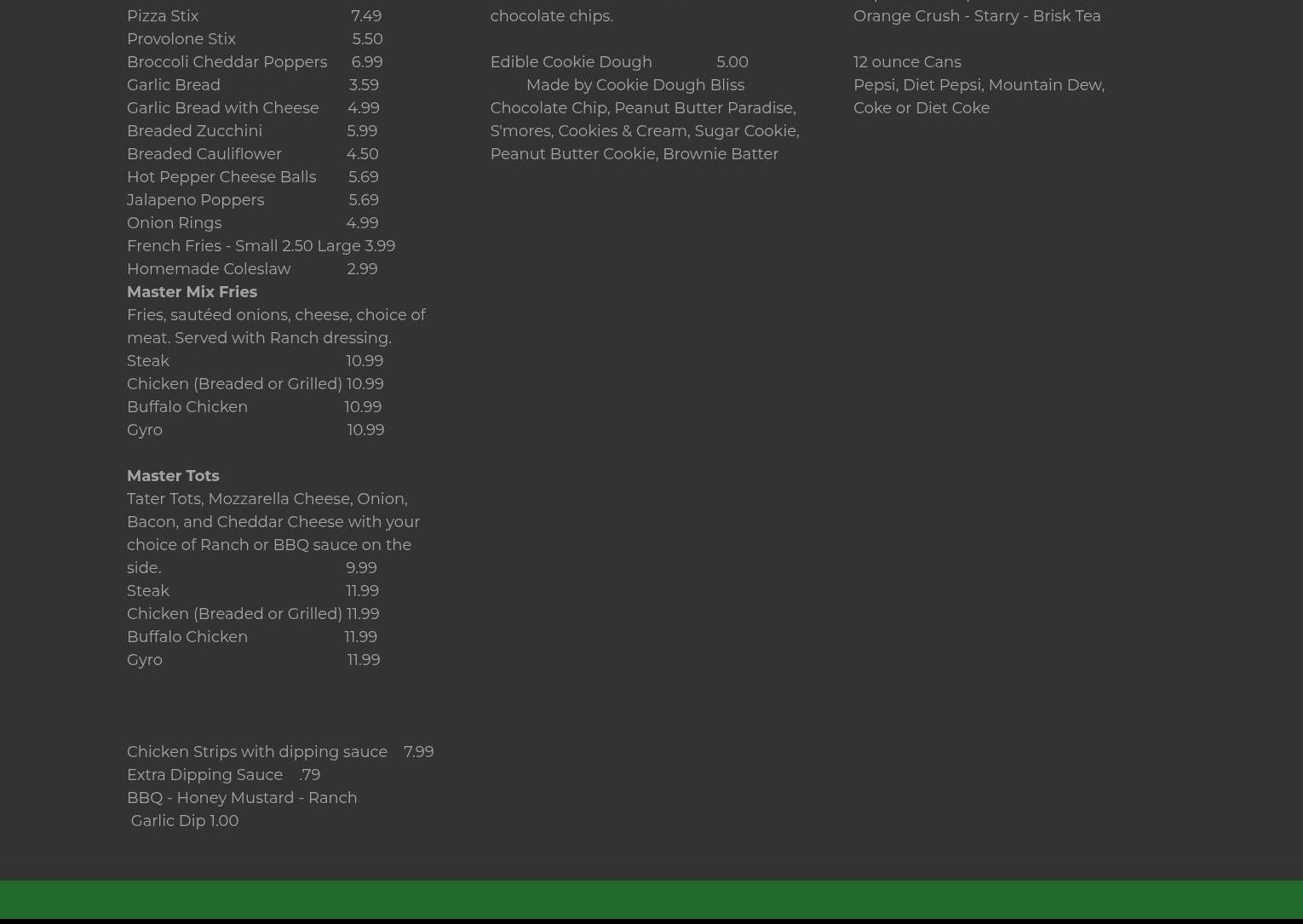Click the Breaded Zucchini item
This screenshot has width=1303, height=924.
tap(194, 131)
